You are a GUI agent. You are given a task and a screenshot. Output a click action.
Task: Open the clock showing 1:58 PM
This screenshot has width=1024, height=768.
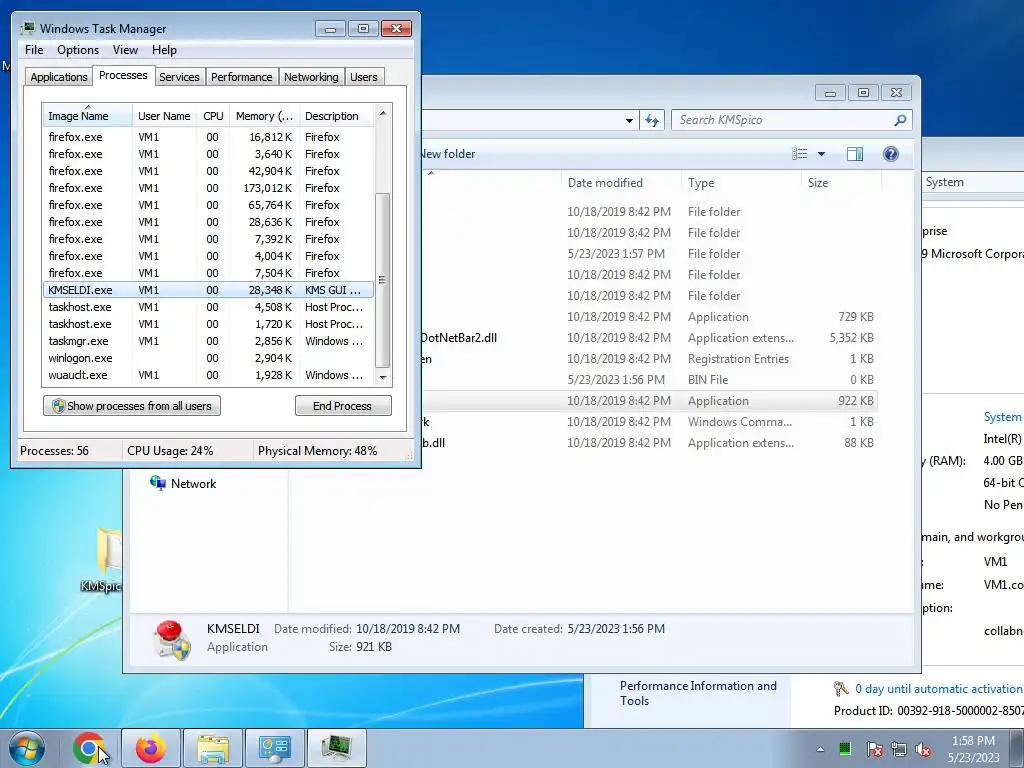(973, 748)
